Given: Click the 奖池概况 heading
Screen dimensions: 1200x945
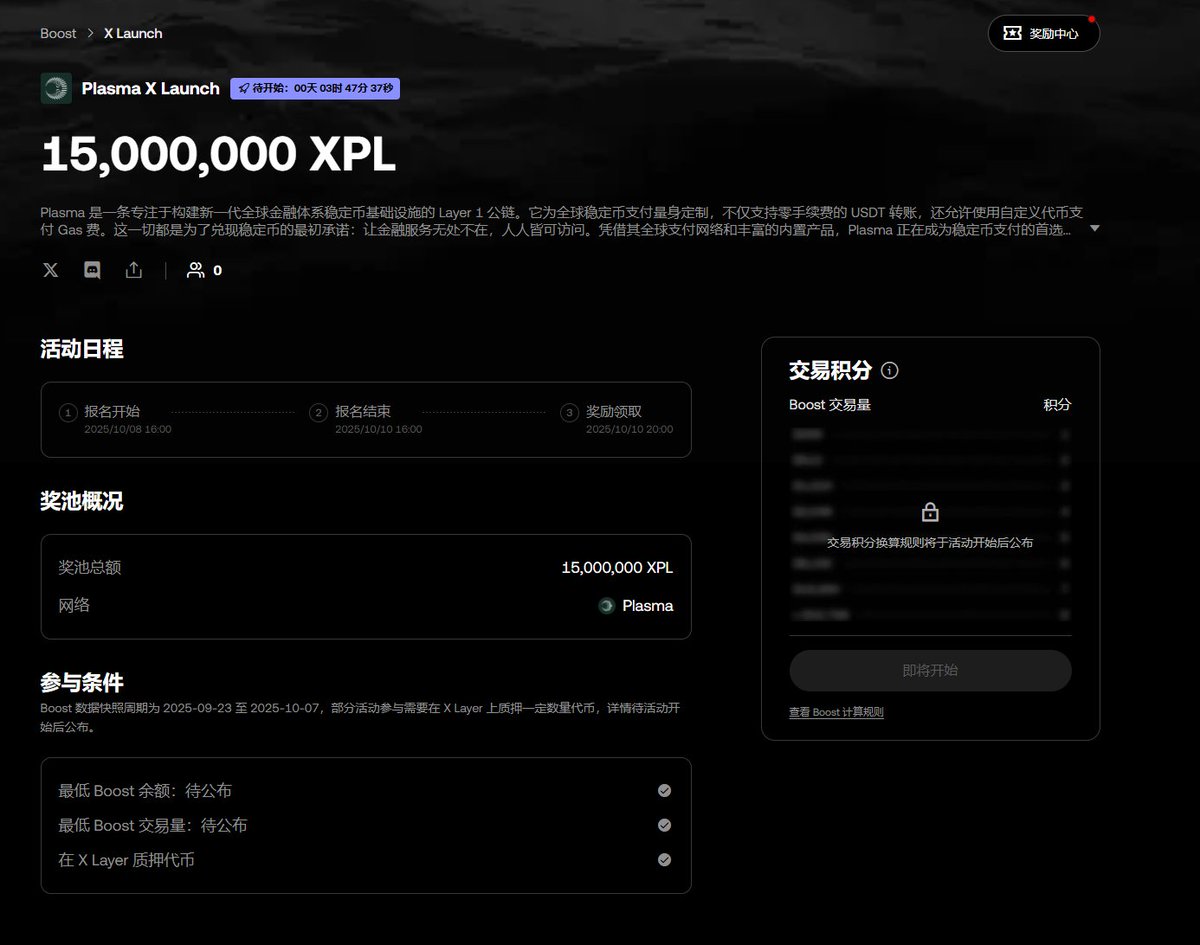Looking at the screenshot, I should [x=82, y=501].
